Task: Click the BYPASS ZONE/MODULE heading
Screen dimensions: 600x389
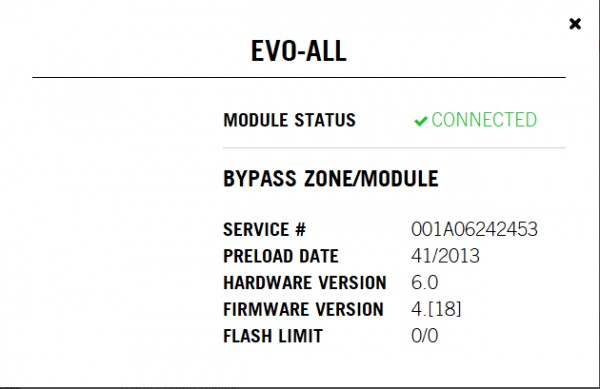Action: [x=331, y=179]
